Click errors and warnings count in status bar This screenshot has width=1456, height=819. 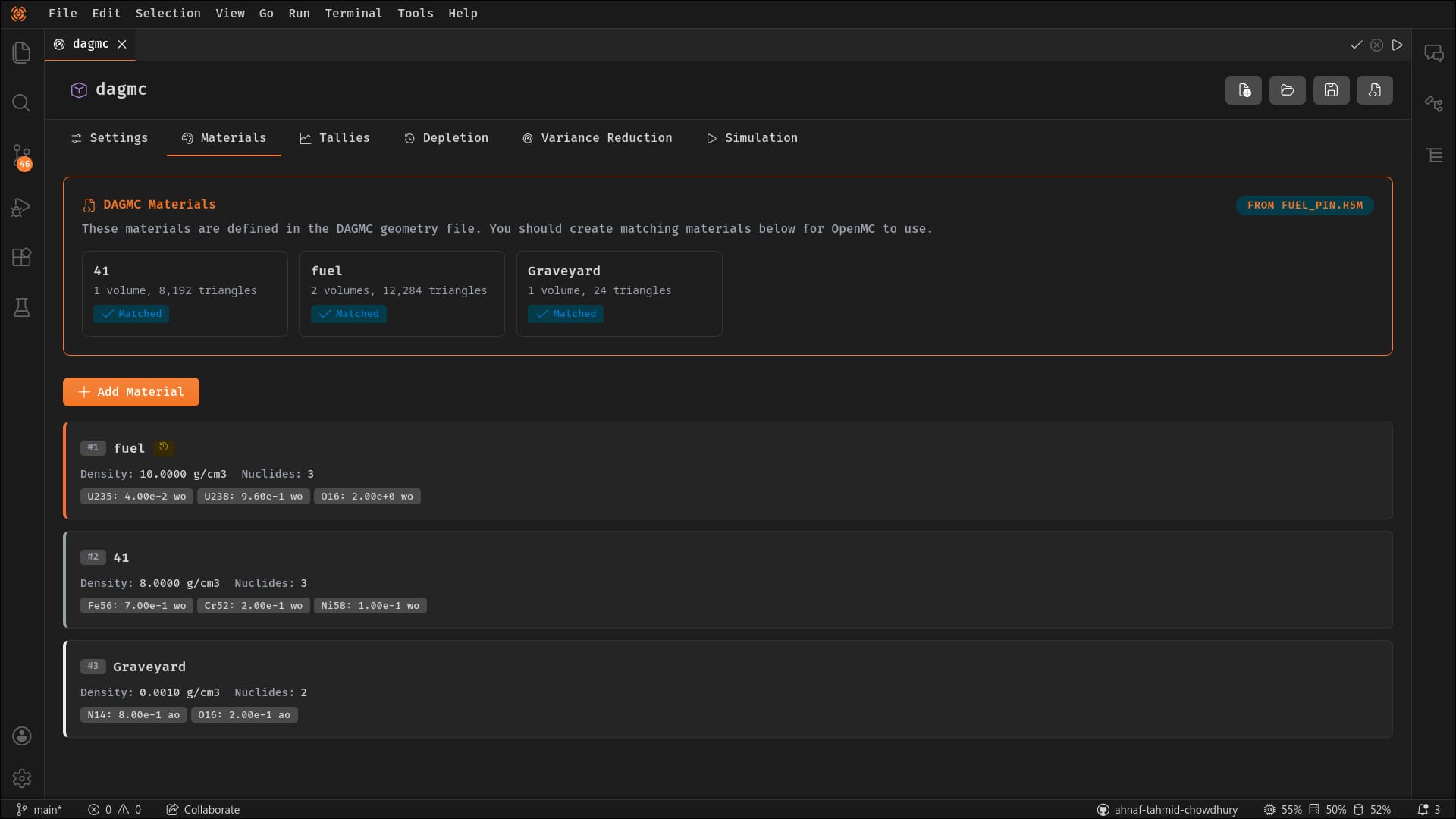click(x=115, y=809)
